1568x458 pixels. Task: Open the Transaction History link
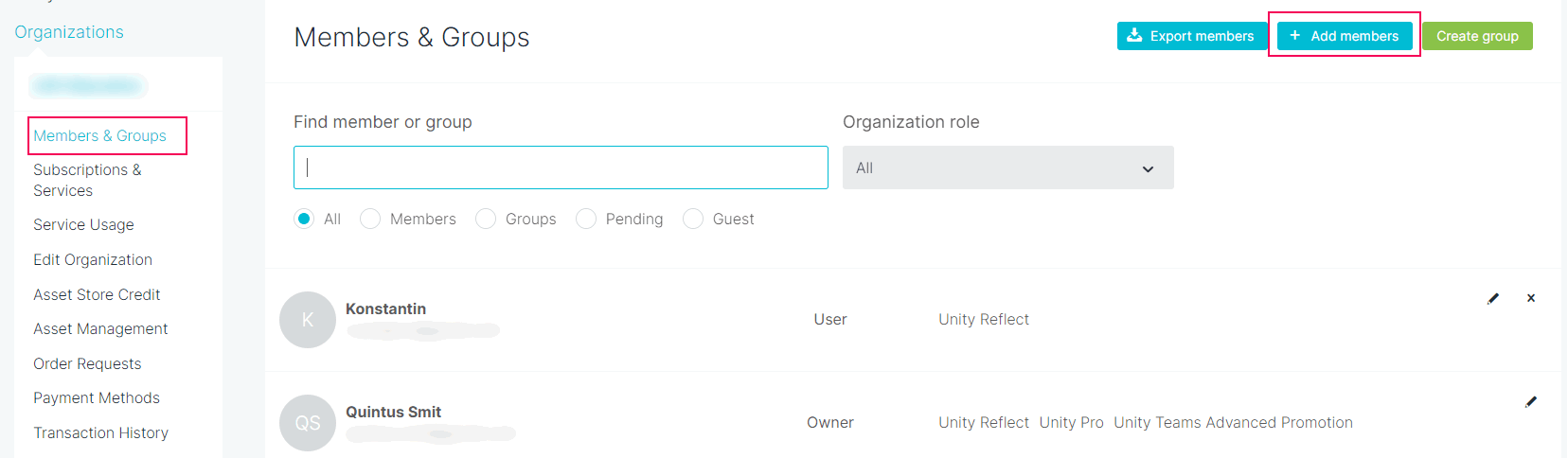(100, 432)
